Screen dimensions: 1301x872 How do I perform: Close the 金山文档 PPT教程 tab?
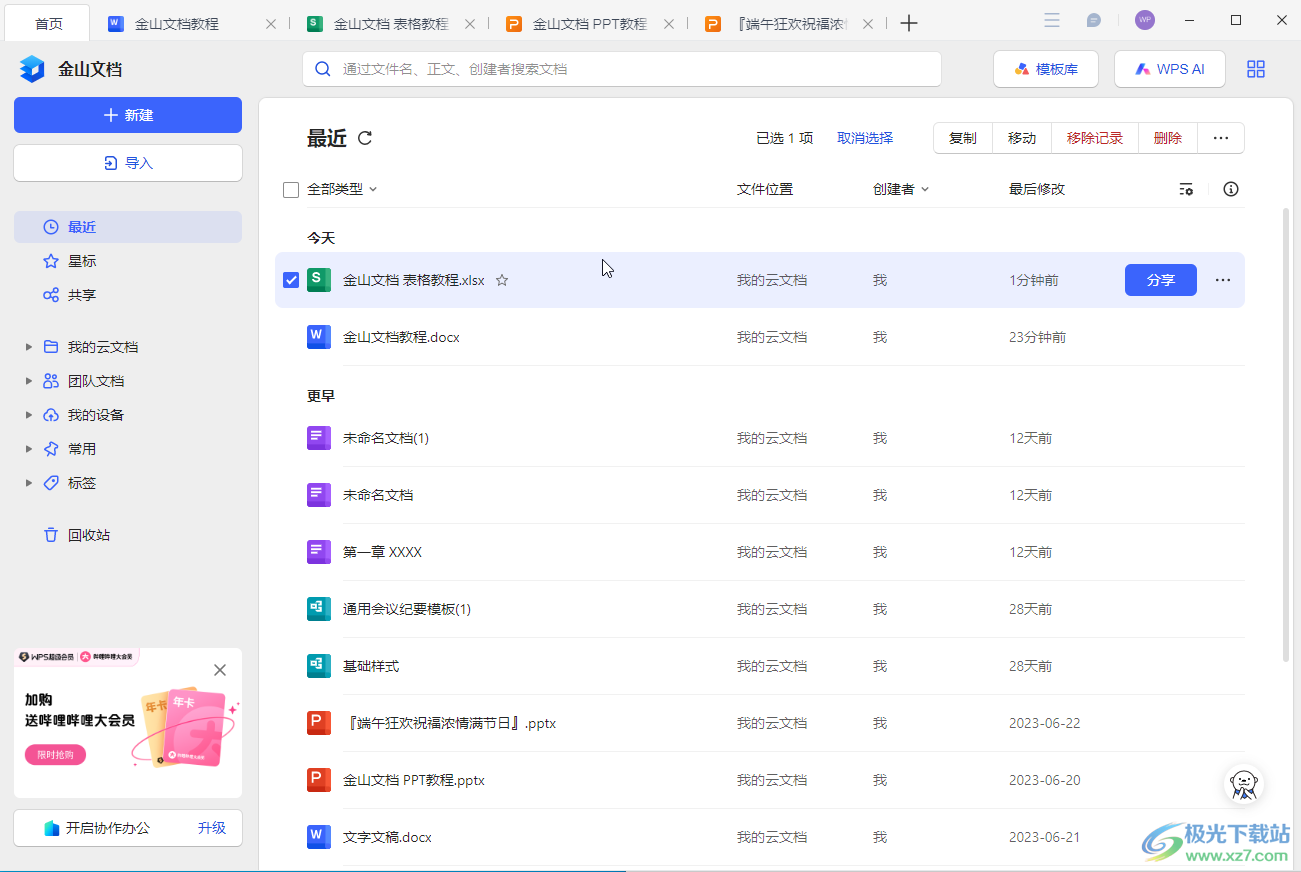[x=669, y=24]
